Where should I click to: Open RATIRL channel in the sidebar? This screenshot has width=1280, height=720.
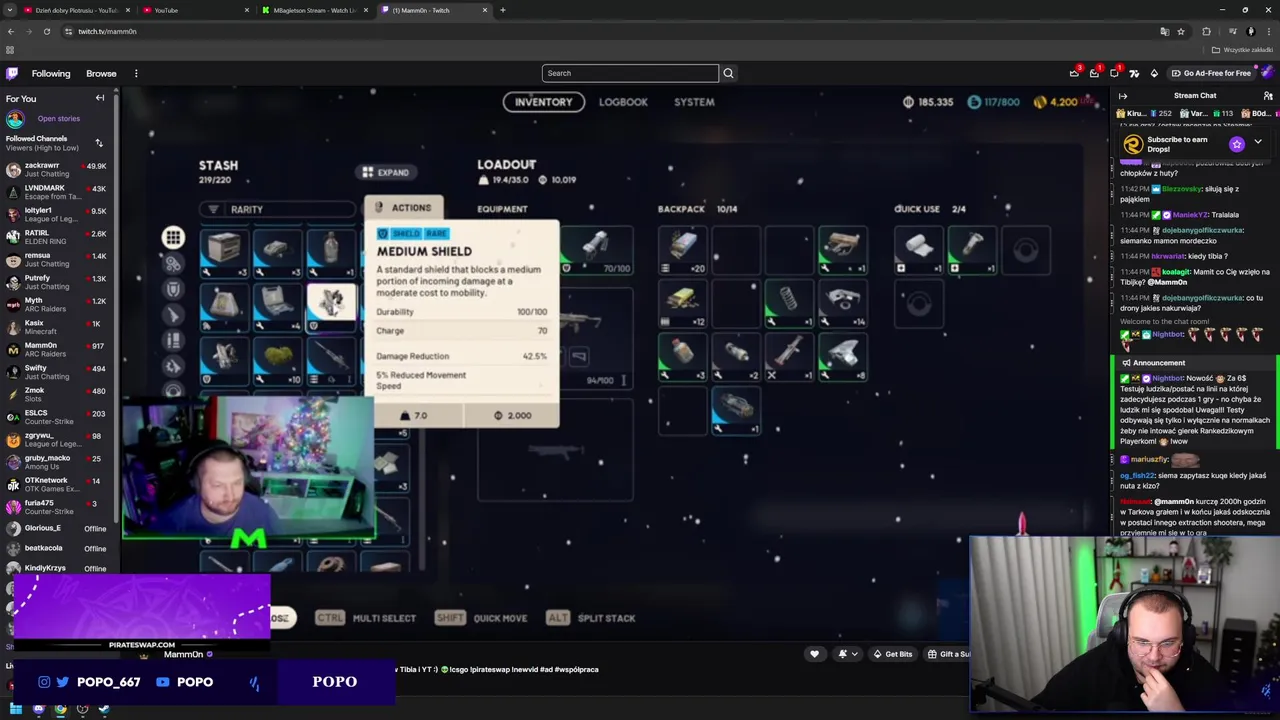tap(60, 237)
